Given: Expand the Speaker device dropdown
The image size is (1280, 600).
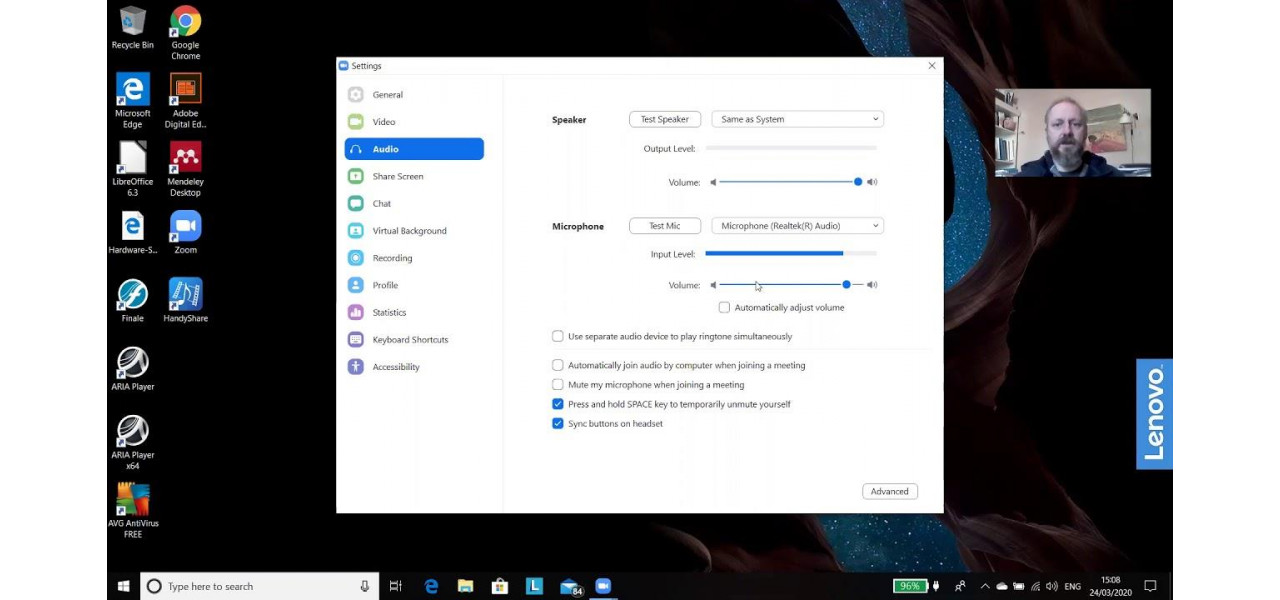Looking at the screenshot, I should click(797, 119).
